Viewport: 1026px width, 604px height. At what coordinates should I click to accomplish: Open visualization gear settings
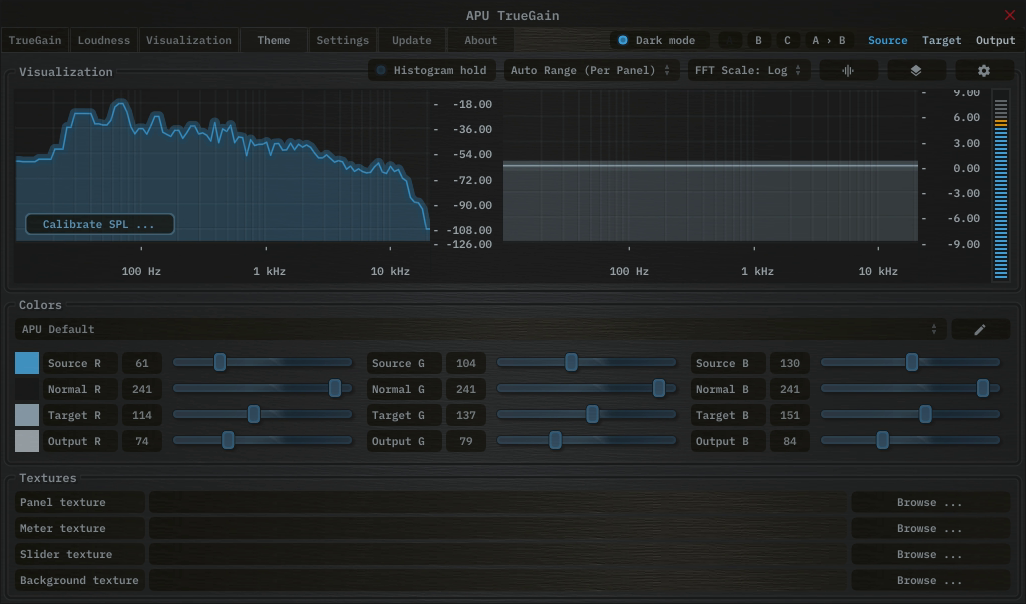pos(984,71)
